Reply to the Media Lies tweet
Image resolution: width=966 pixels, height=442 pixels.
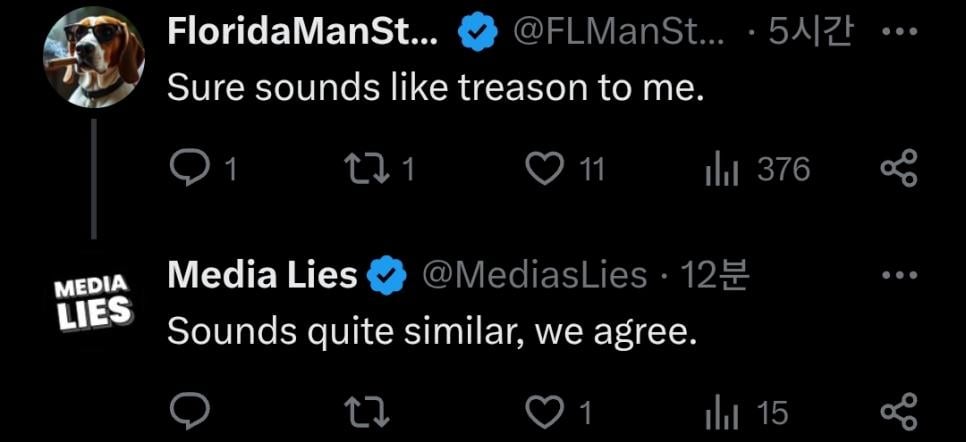pos(187,410)
